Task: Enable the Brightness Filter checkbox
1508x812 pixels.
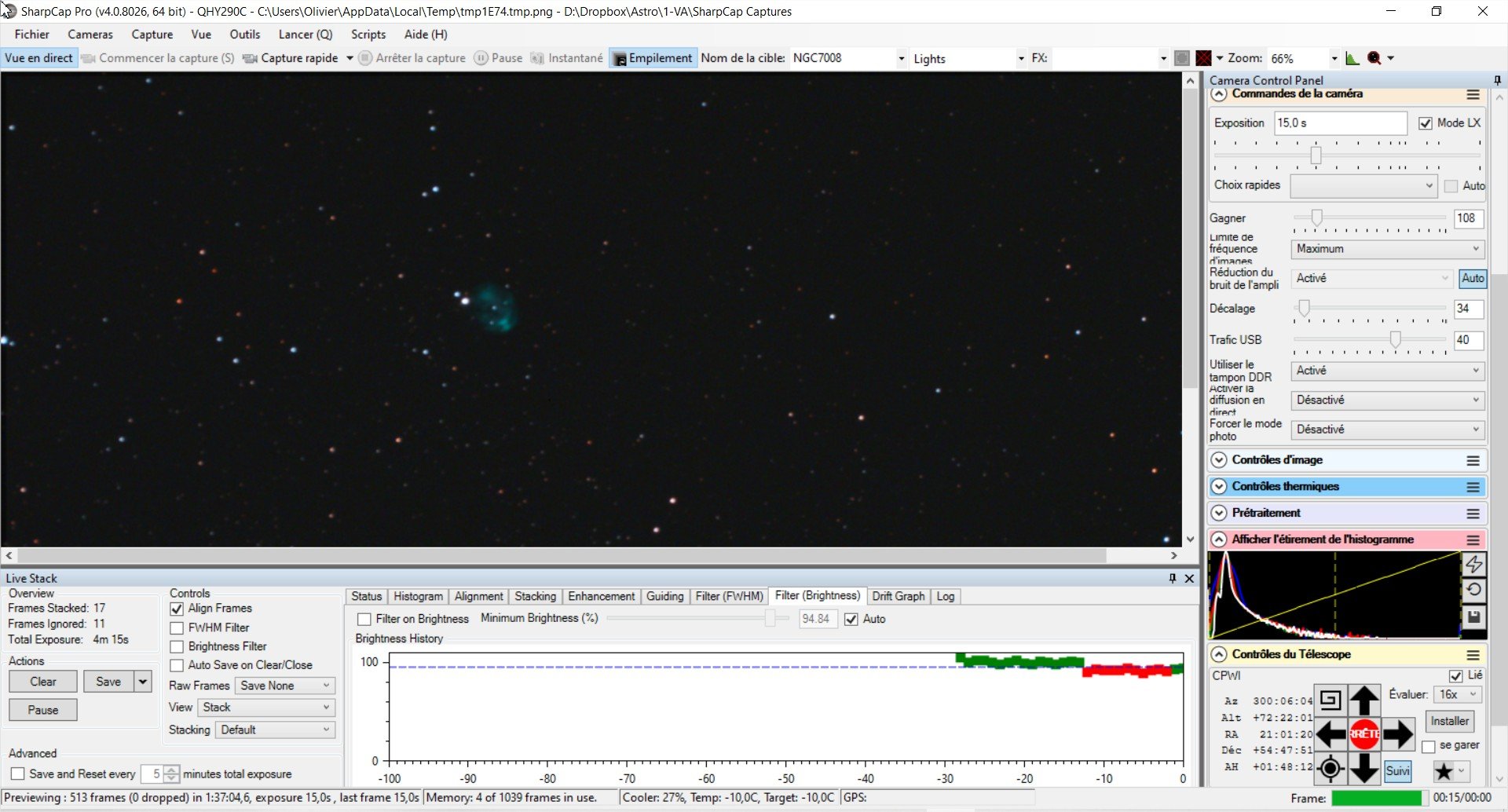Action: pyautogui.click(x=177, y=647)
